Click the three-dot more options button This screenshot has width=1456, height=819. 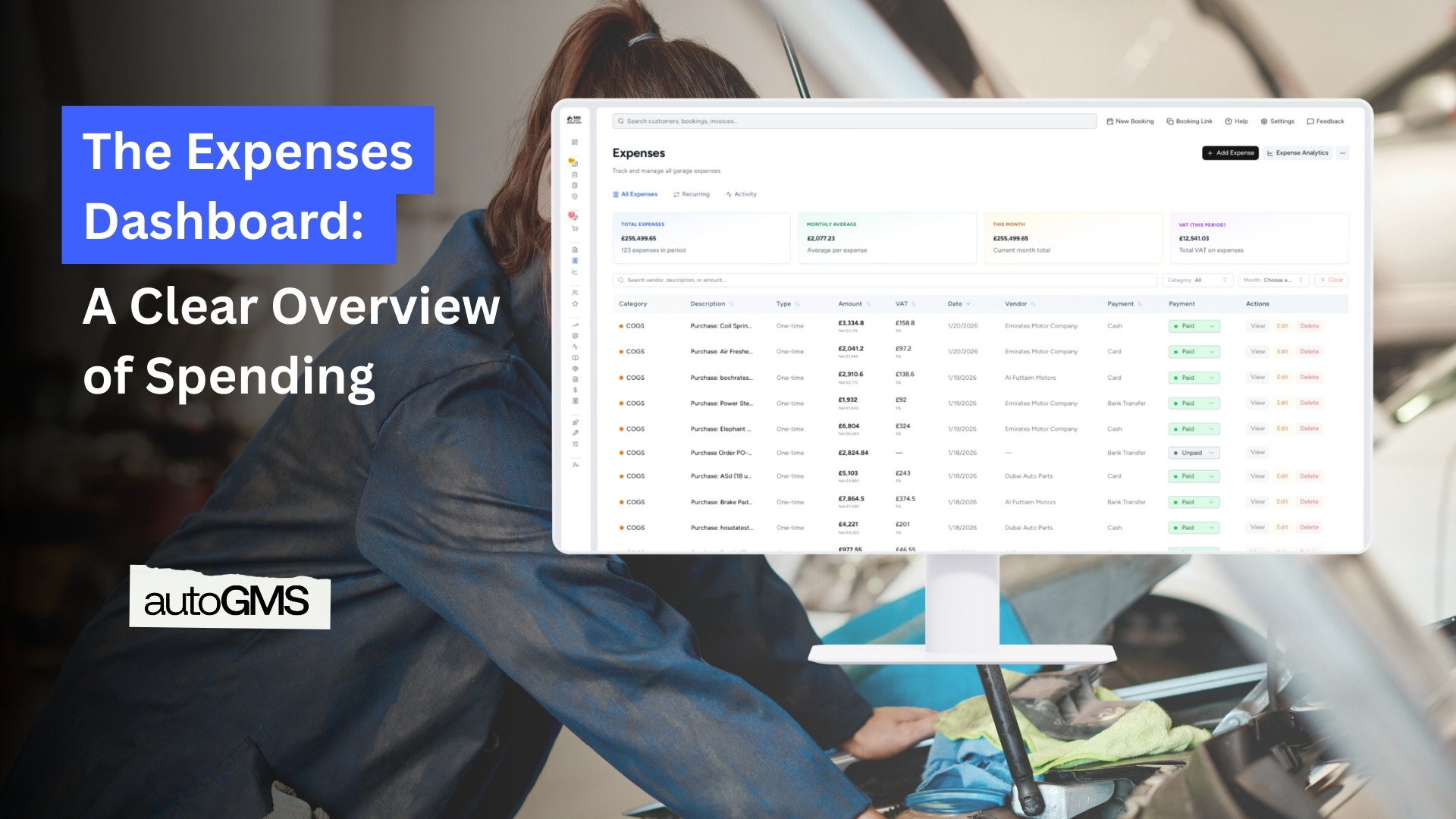coord(1342,153)
